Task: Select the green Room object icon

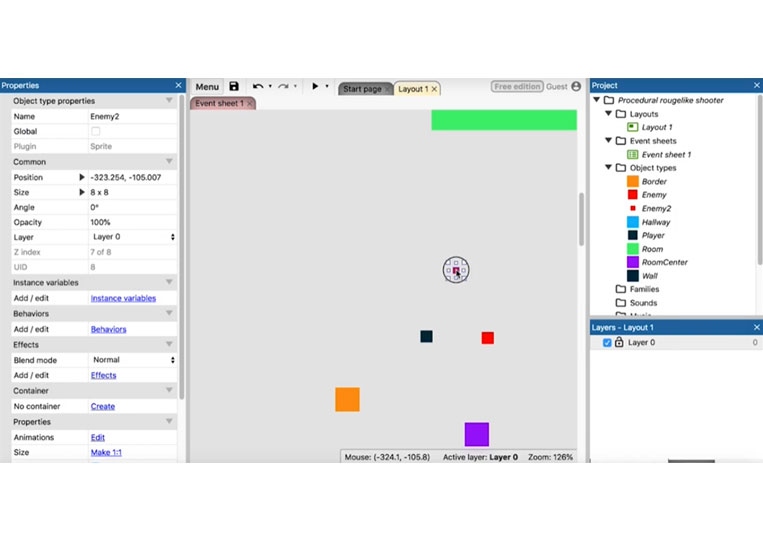Action: (633, 249)
